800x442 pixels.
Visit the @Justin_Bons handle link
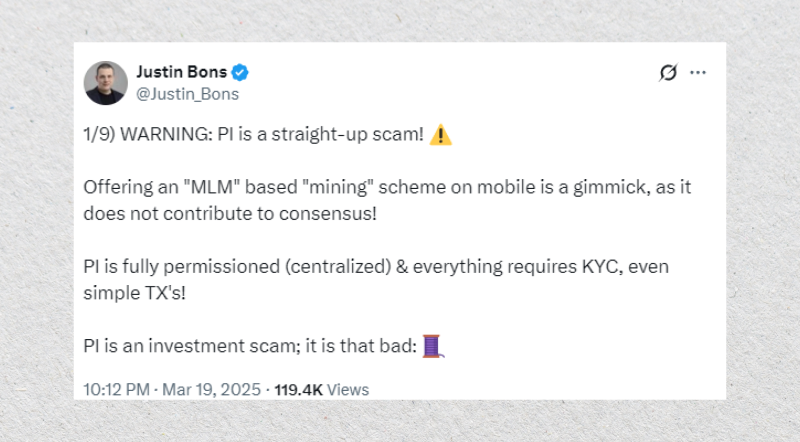coord(187,94)
